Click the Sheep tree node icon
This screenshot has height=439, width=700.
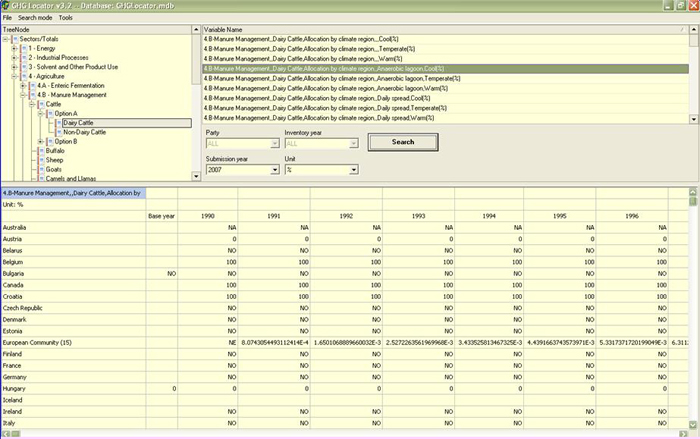41,160
